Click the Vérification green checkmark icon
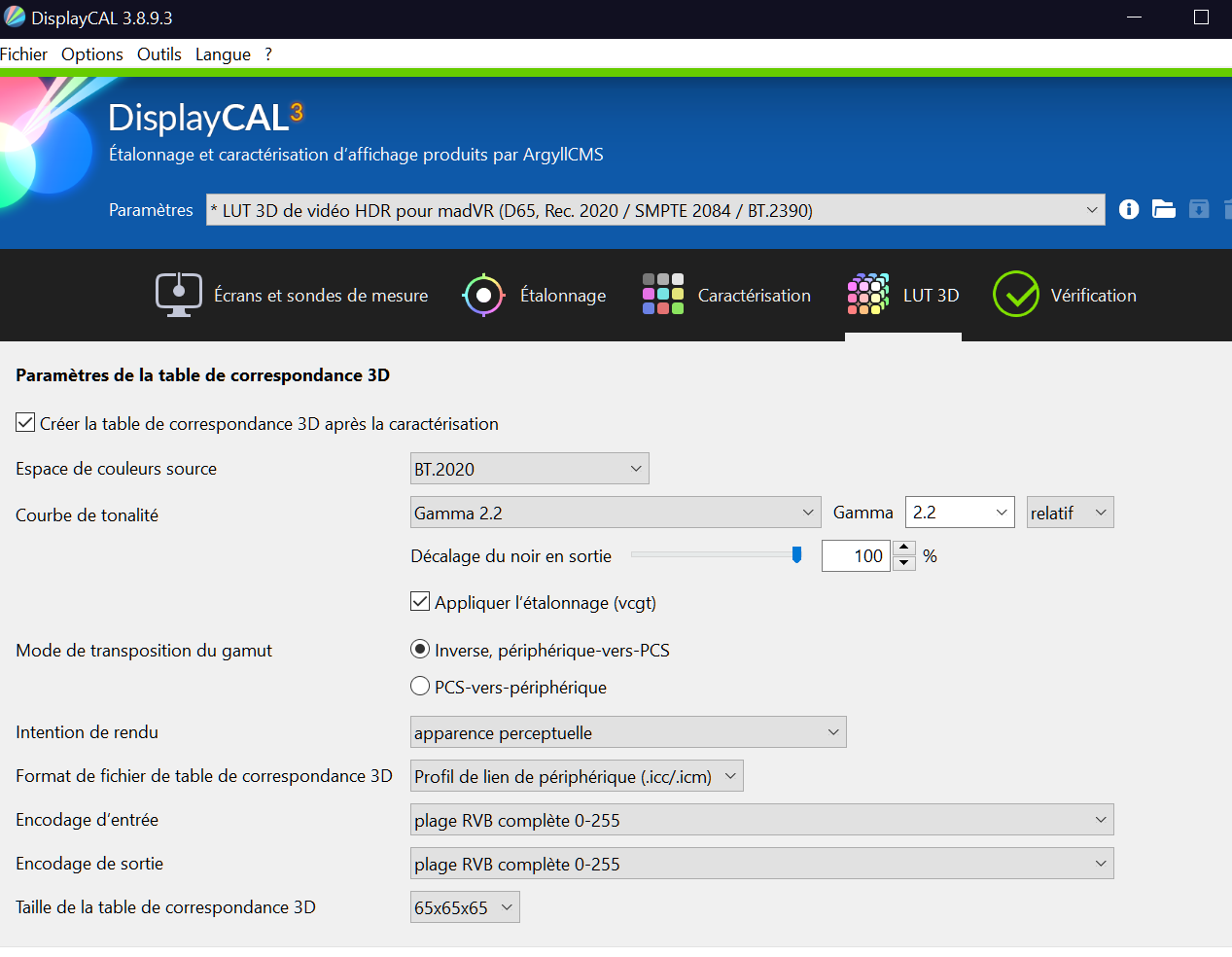Viewport: 1232px width, 957px height. tap(1016, 294)
